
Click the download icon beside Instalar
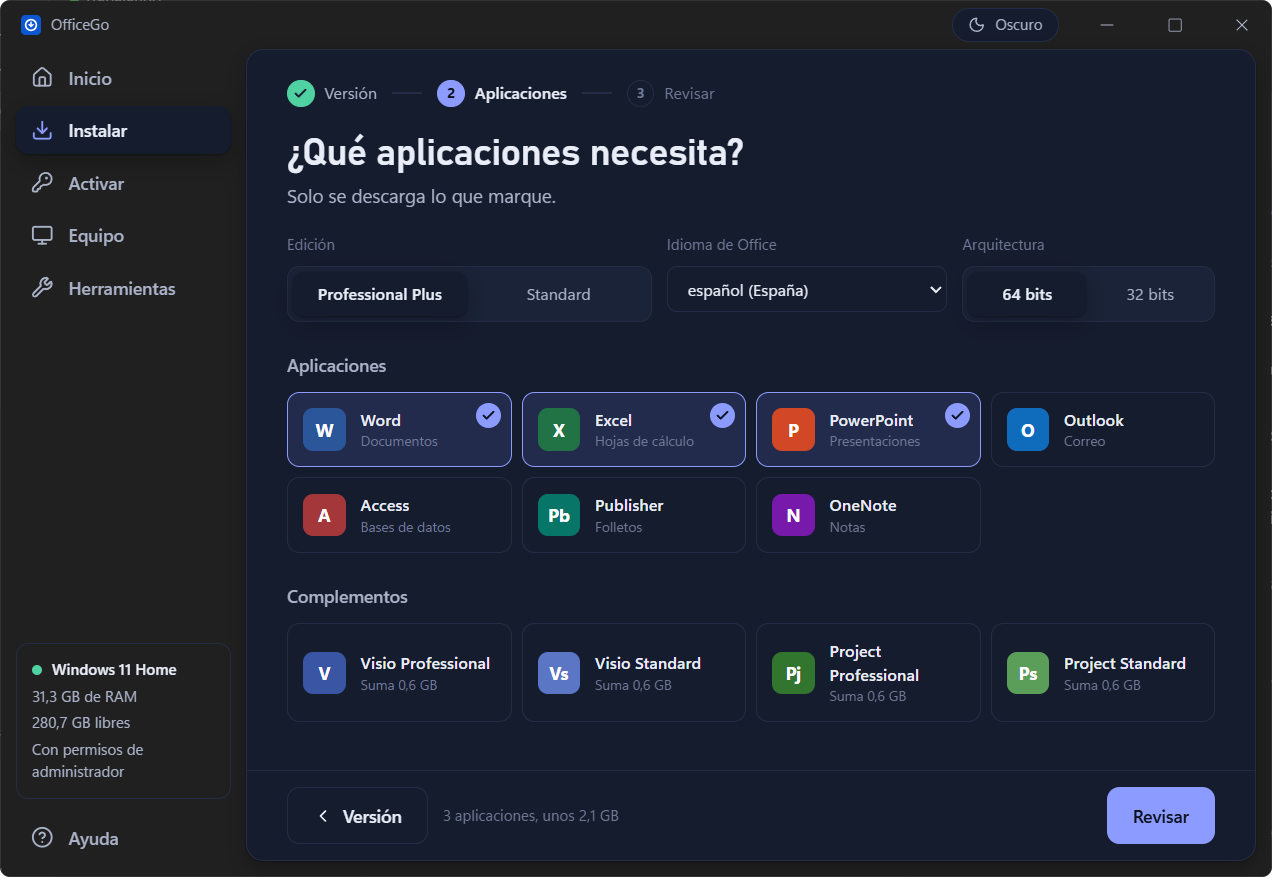[x=42, y=131]
